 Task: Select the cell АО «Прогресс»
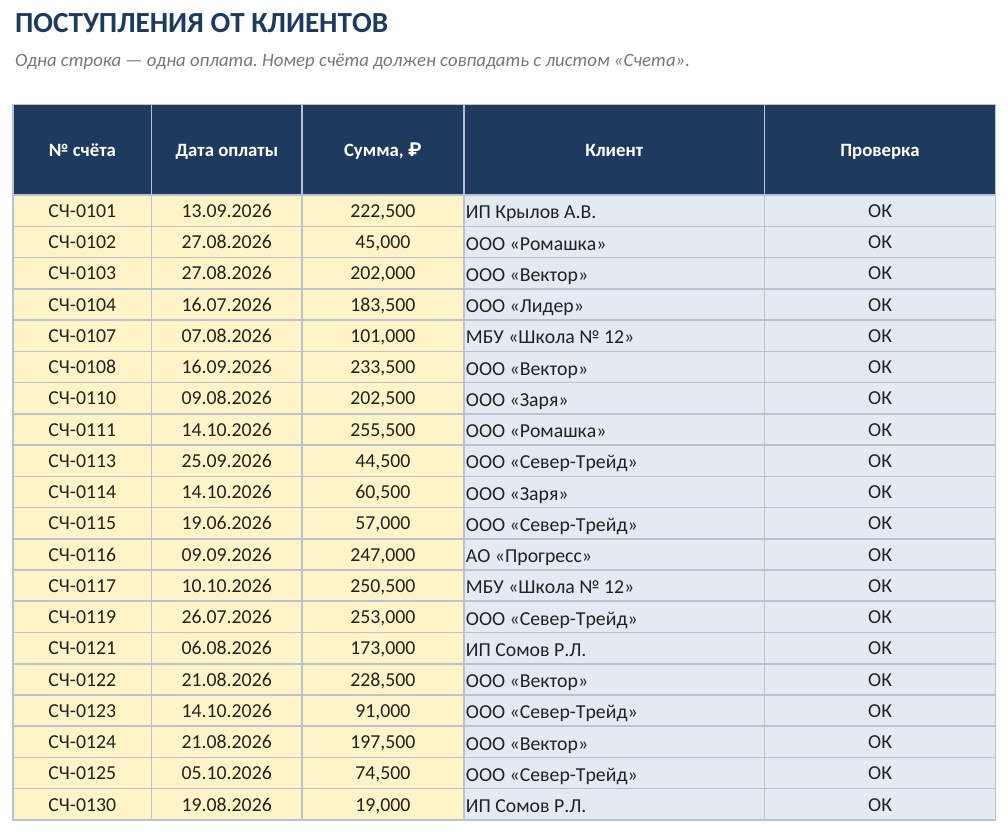(614, 555)
